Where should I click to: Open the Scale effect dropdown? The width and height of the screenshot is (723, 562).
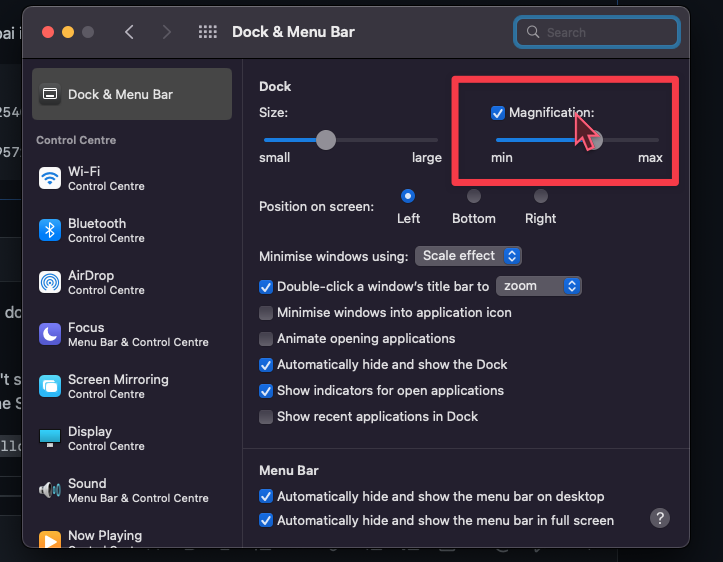pos(468,256)
